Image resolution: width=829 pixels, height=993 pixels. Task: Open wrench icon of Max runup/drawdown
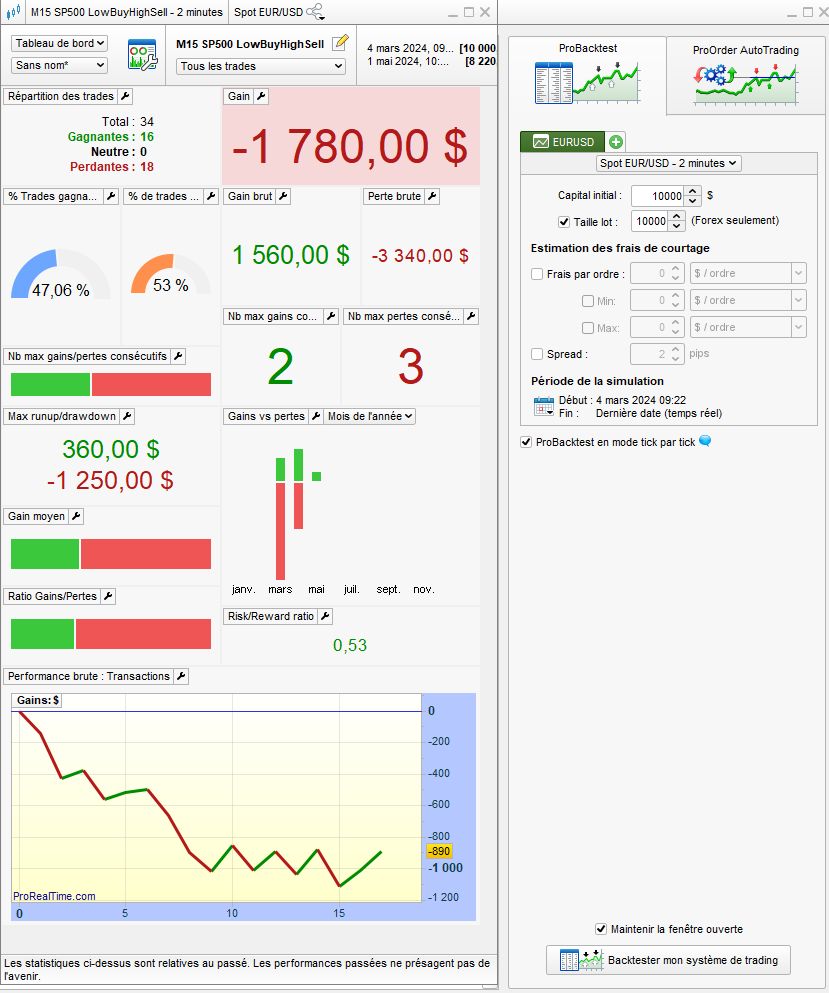point(127,416)
